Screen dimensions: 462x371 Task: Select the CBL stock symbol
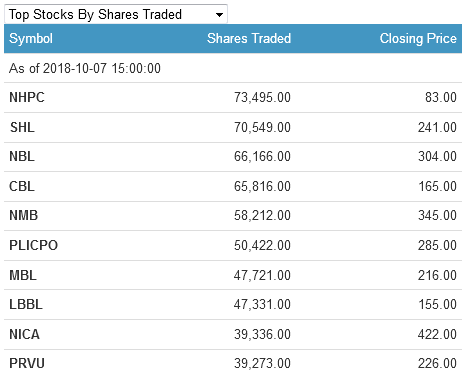pyautogui.click(x=22, y=186)
